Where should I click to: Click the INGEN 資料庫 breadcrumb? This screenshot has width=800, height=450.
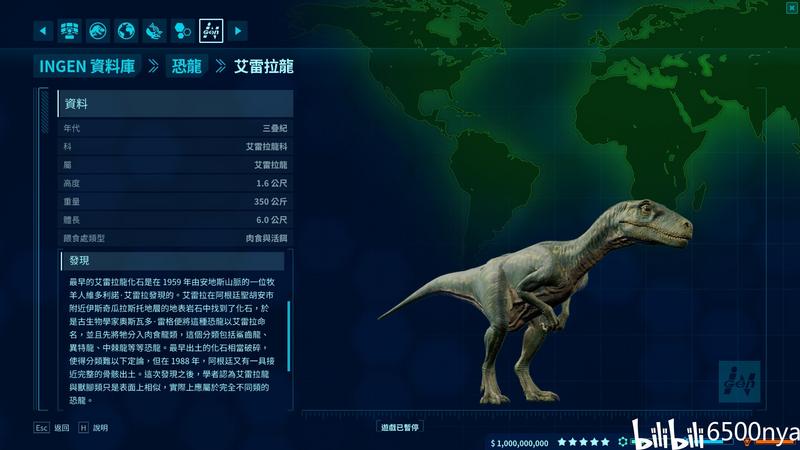[87, 66]
